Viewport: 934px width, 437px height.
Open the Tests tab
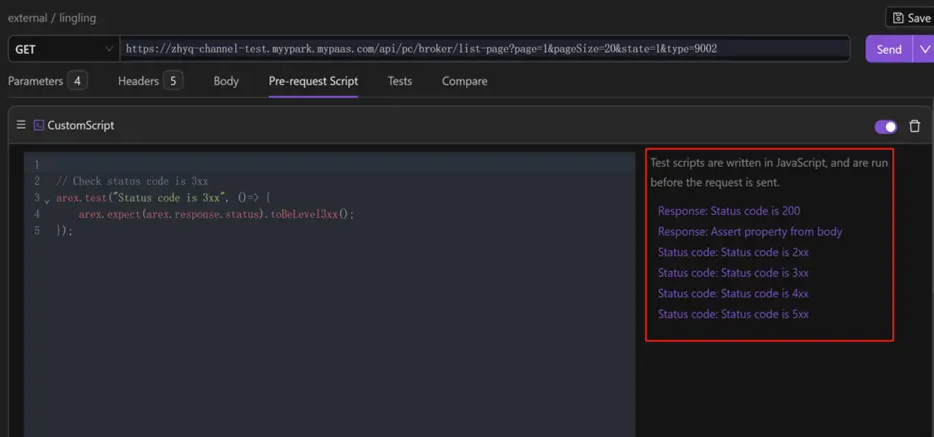click(400, 81)
